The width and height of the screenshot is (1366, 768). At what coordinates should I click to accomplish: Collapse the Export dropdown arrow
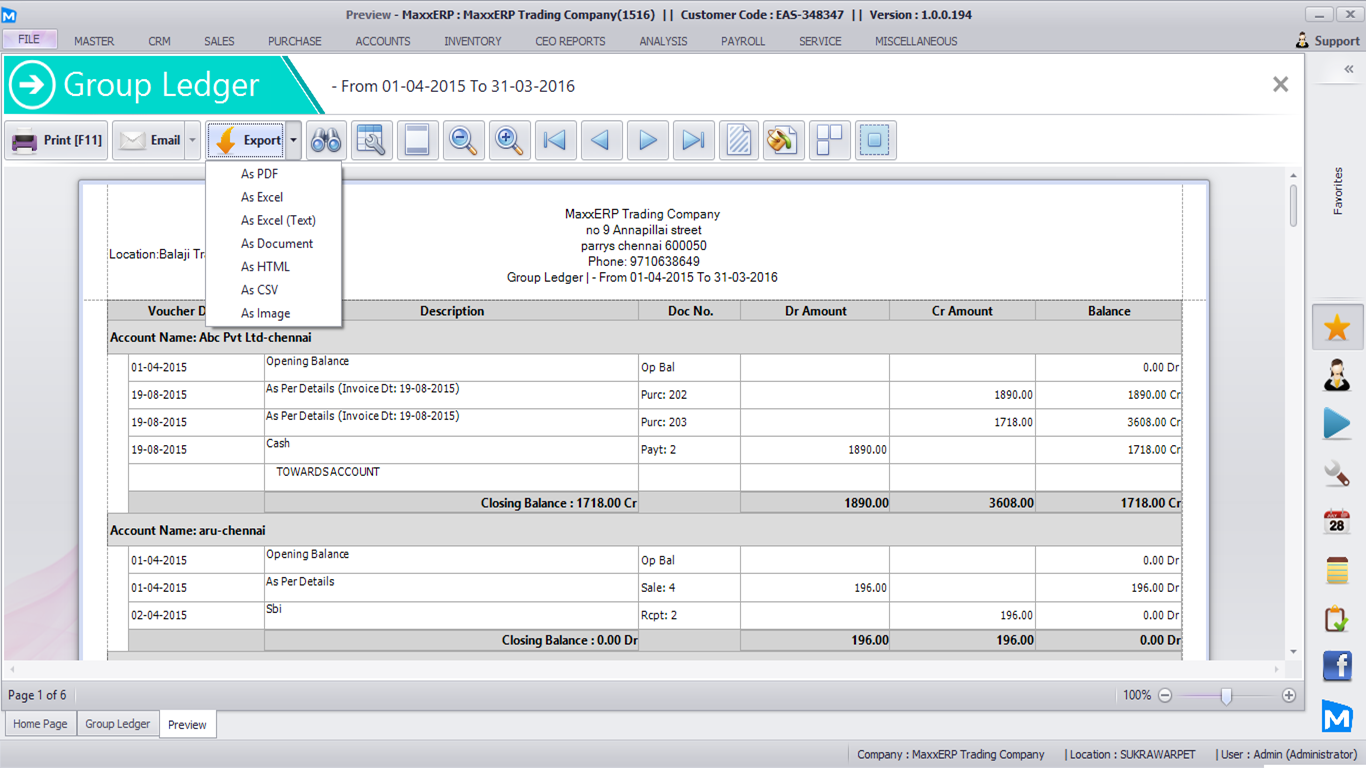[293, 141]
